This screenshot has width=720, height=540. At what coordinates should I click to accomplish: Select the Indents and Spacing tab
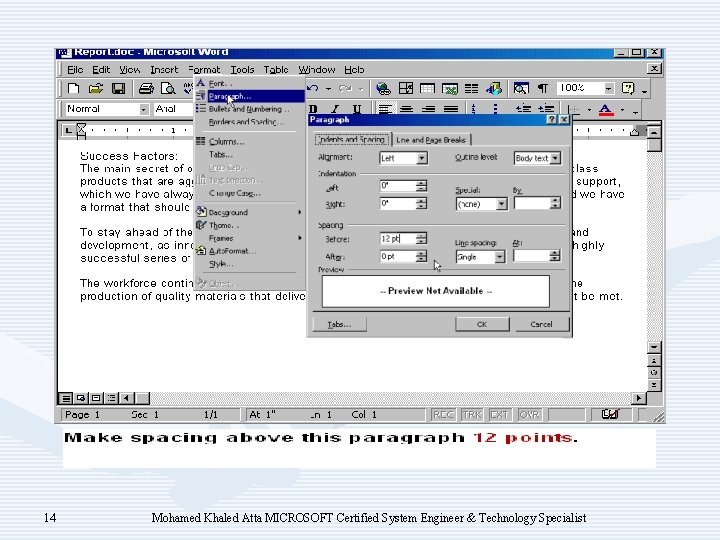[x=351, y=139]
